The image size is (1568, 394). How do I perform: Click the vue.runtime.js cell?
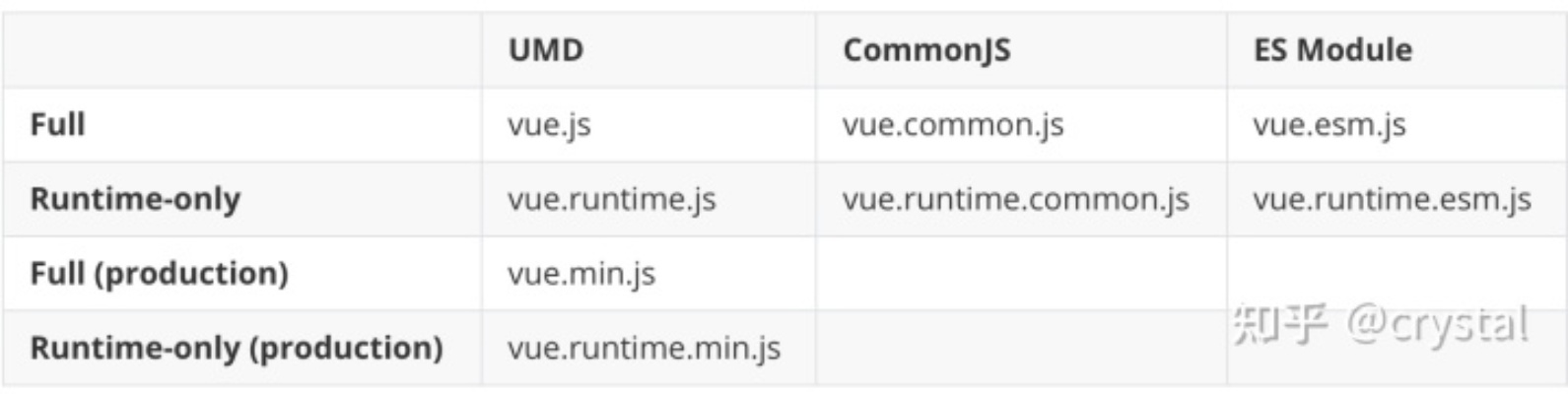coord(612,199)
